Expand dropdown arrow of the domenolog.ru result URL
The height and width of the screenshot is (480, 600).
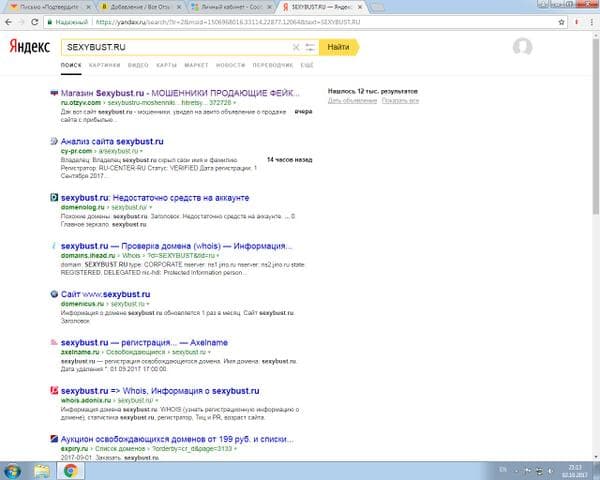(x=150, y=207)
